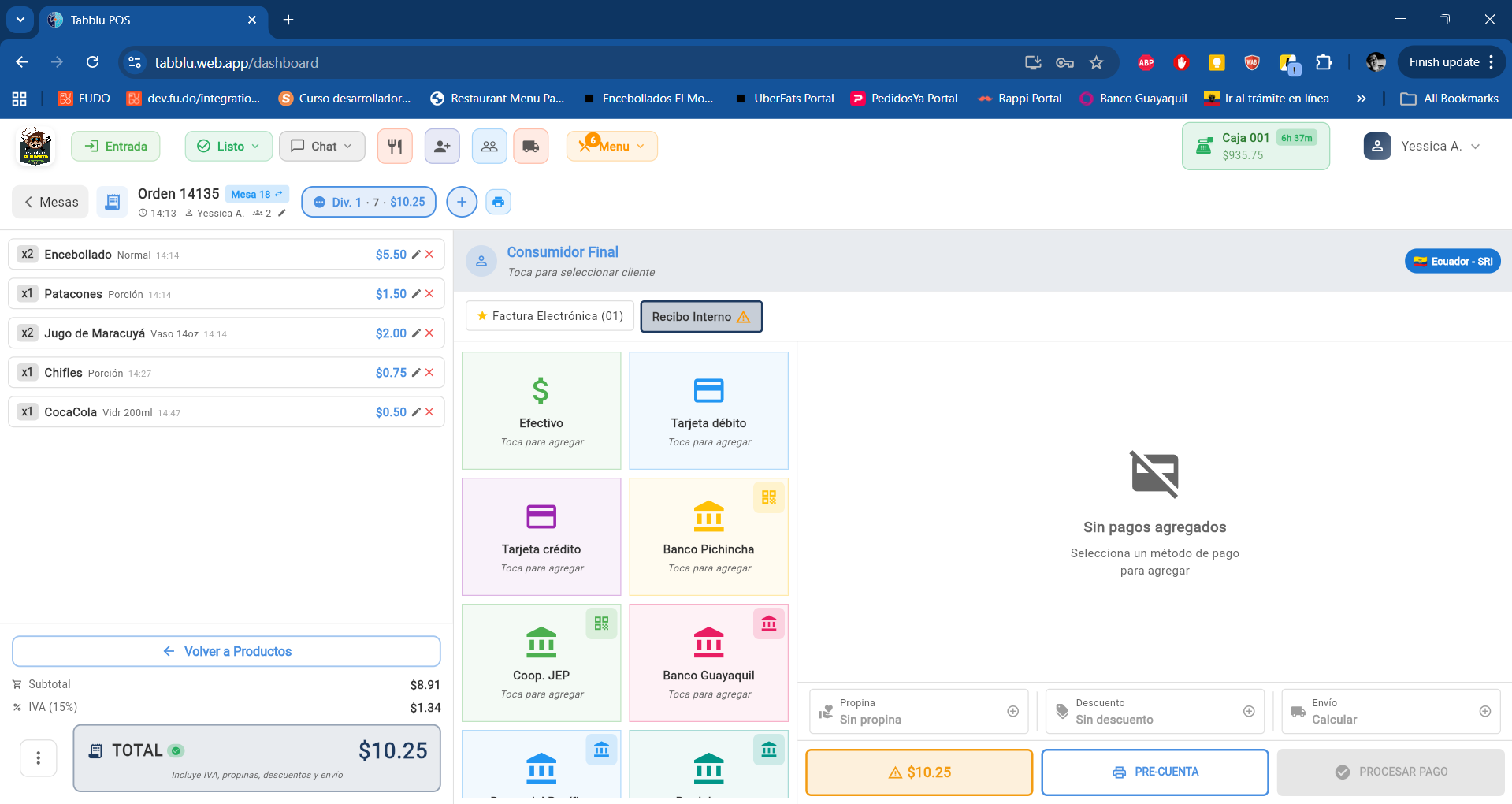Click the PRE-CUENTA button
1512x804 pixels.
coord(1154,772)
